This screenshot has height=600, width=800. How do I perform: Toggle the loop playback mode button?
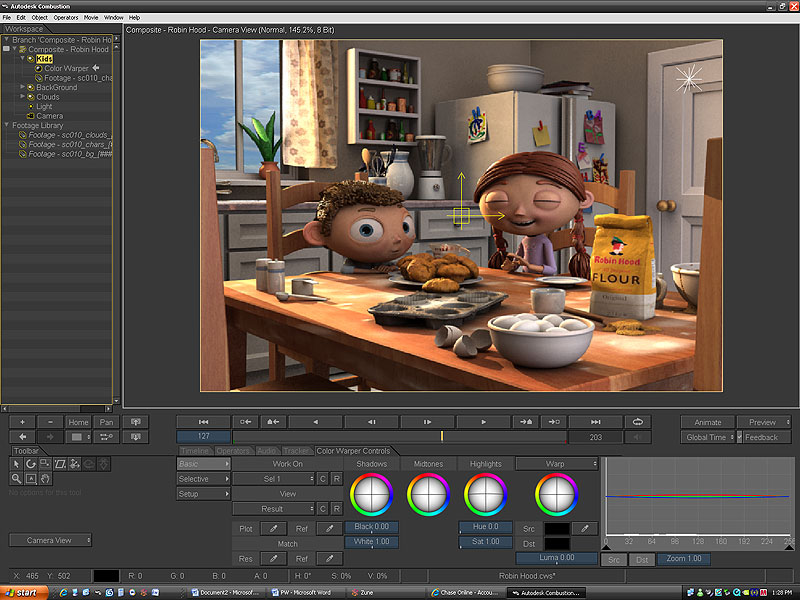pyautogui.click(x=638, y=422)
